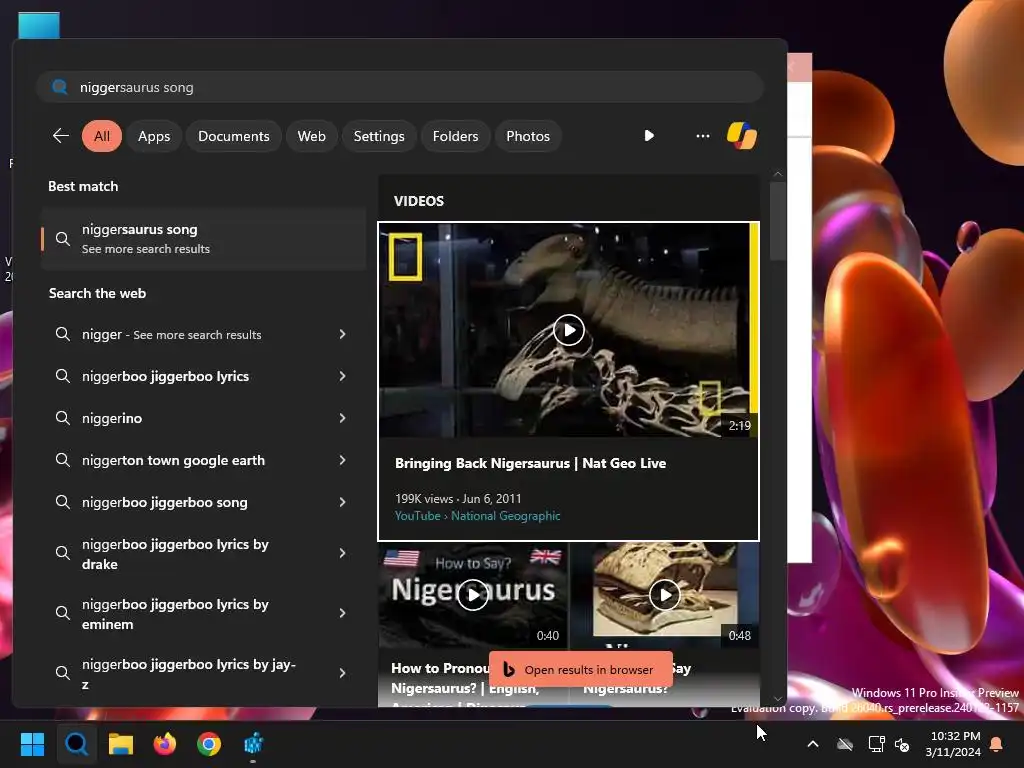Play the 0:48 skull video
The width and height of the screenshot is (1024, 768).
point(665,595)
